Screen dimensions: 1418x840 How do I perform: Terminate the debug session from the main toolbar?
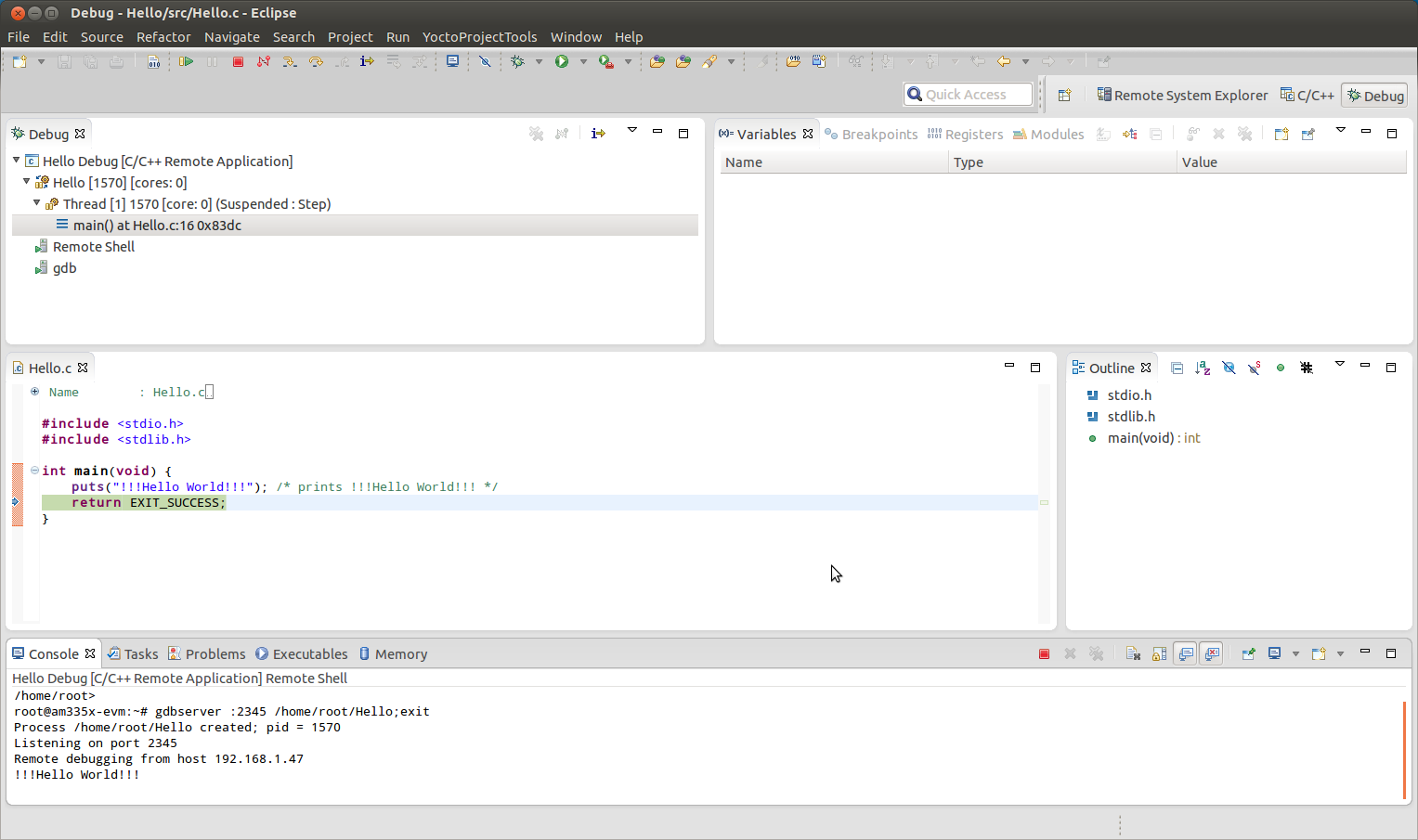(x=238, y=61)
